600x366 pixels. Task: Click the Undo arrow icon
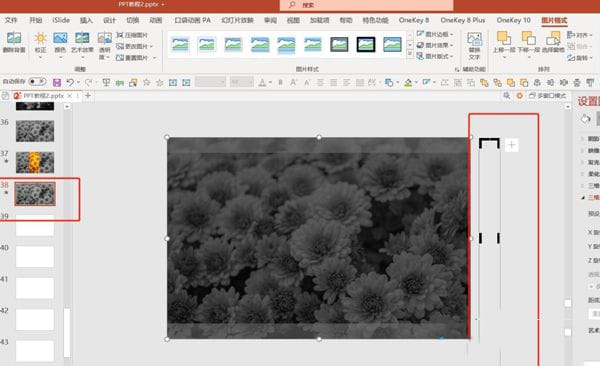(70, 82)
